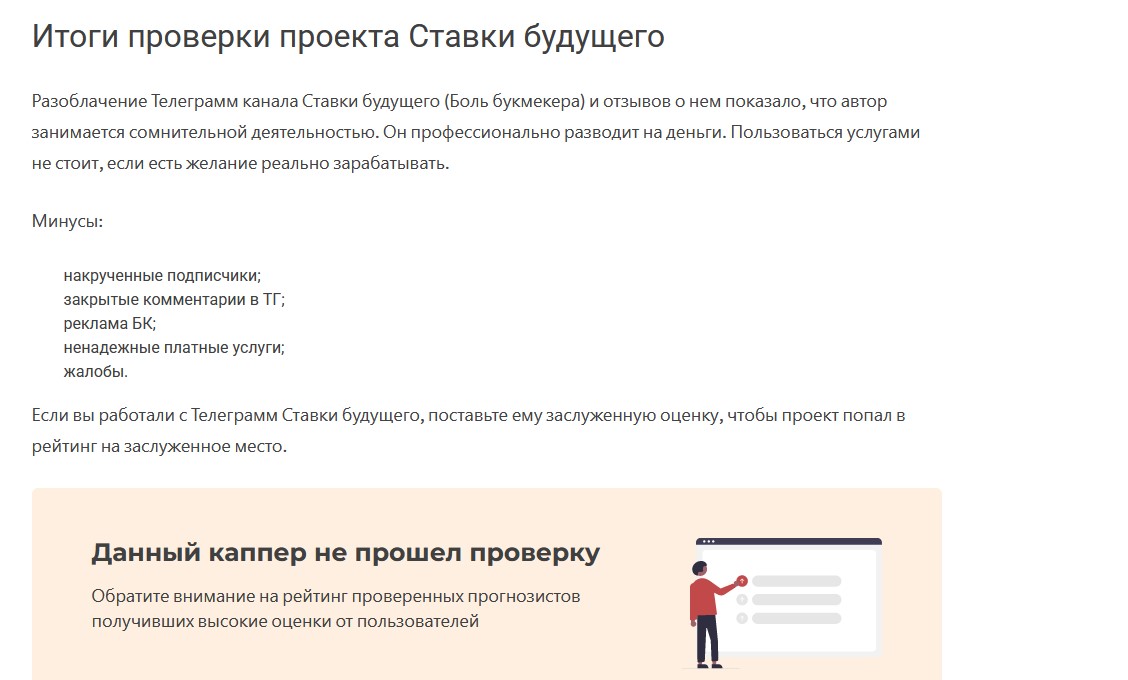Screen dimensions: 1128x680
Task: Click 'Данный каппер не прошел проверку' banner title
Action: (x=345, y=553)
